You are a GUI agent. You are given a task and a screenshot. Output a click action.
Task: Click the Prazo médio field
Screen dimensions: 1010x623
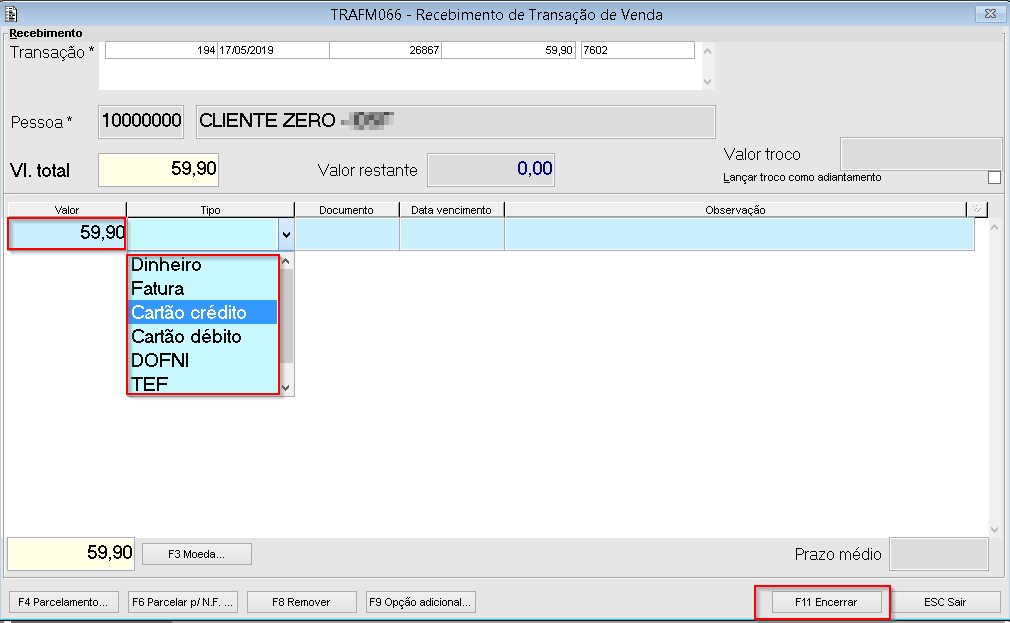pos(939,554)
